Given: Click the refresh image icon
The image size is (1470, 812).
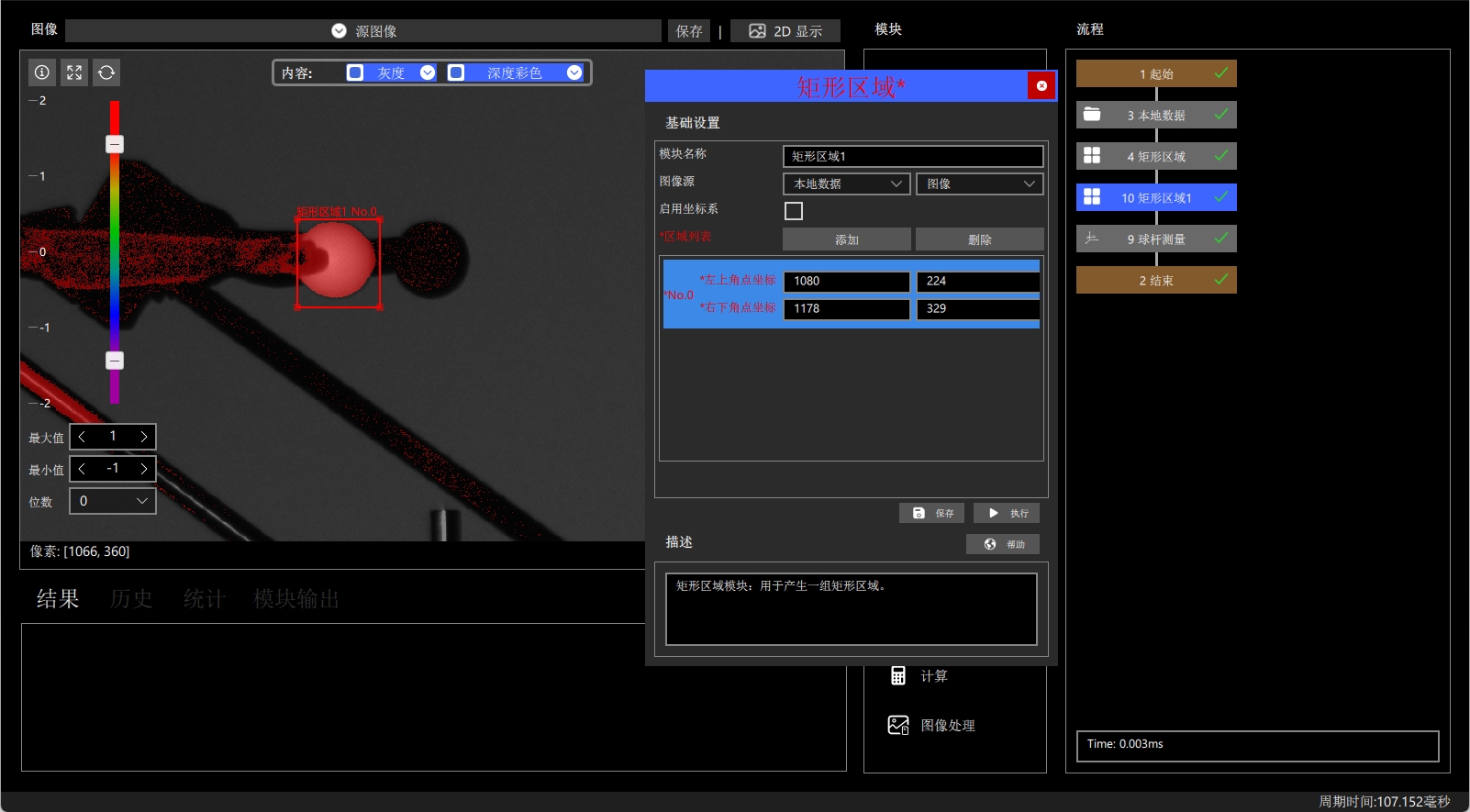Looking at the screenshot, I should tap(106, 72).
